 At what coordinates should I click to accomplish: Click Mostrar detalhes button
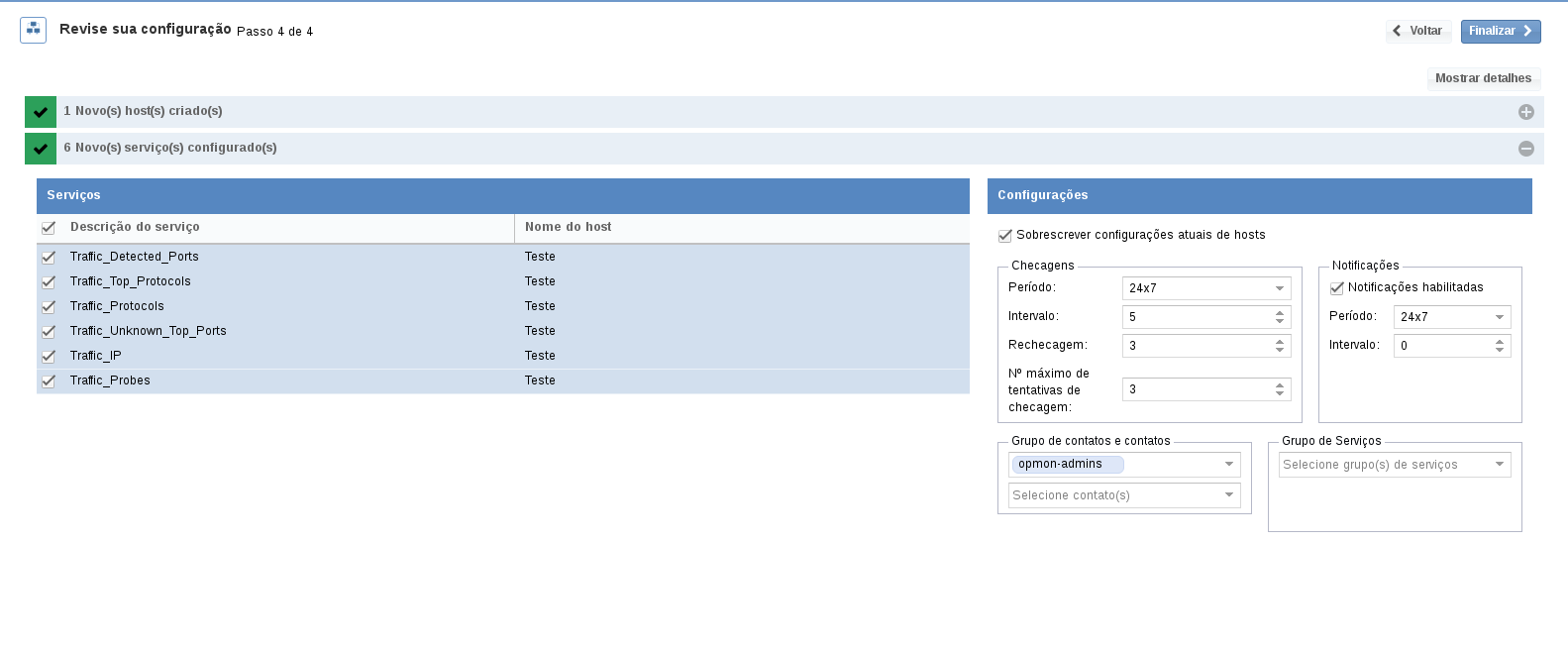[x=1483, y=78]
